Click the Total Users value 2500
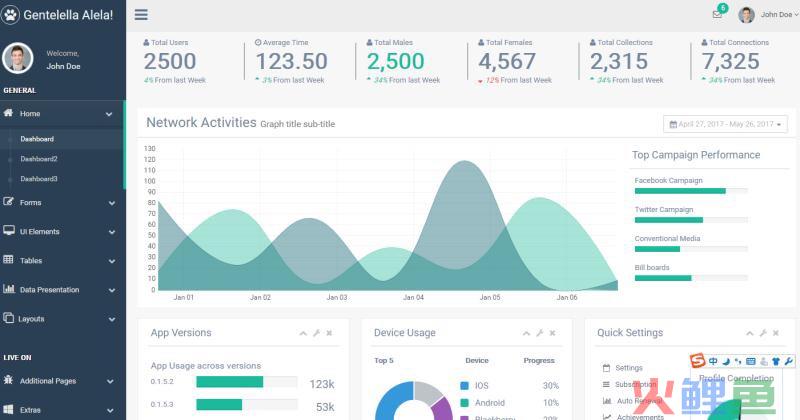 pos(169,61)
